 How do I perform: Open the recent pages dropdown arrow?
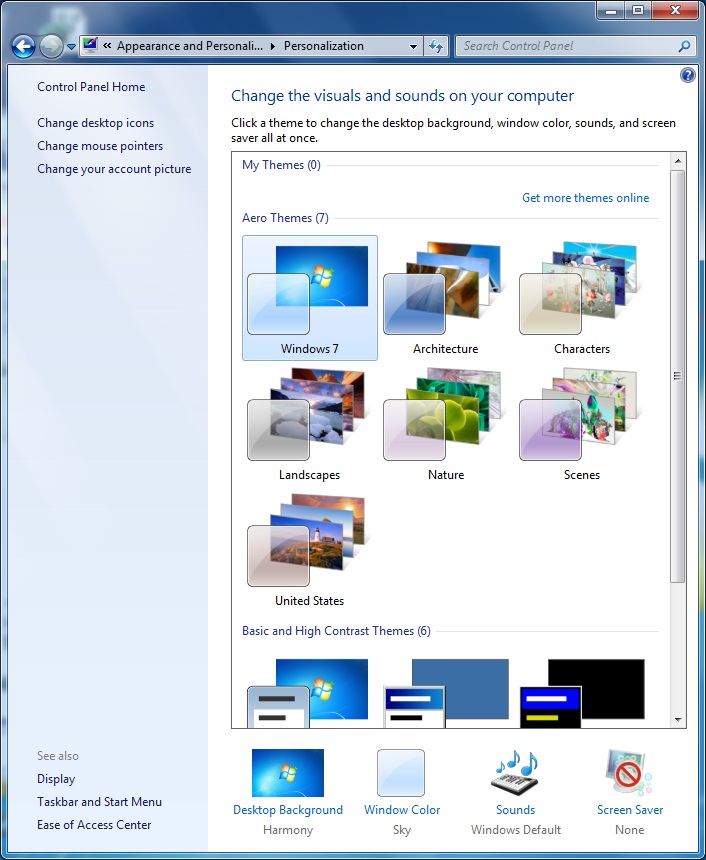[71, 47]
